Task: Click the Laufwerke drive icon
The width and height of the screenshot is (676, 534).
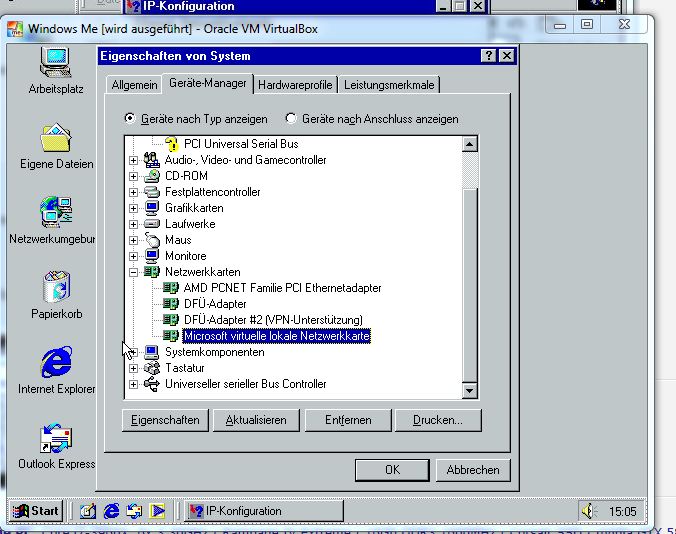Action: [151, 224]
